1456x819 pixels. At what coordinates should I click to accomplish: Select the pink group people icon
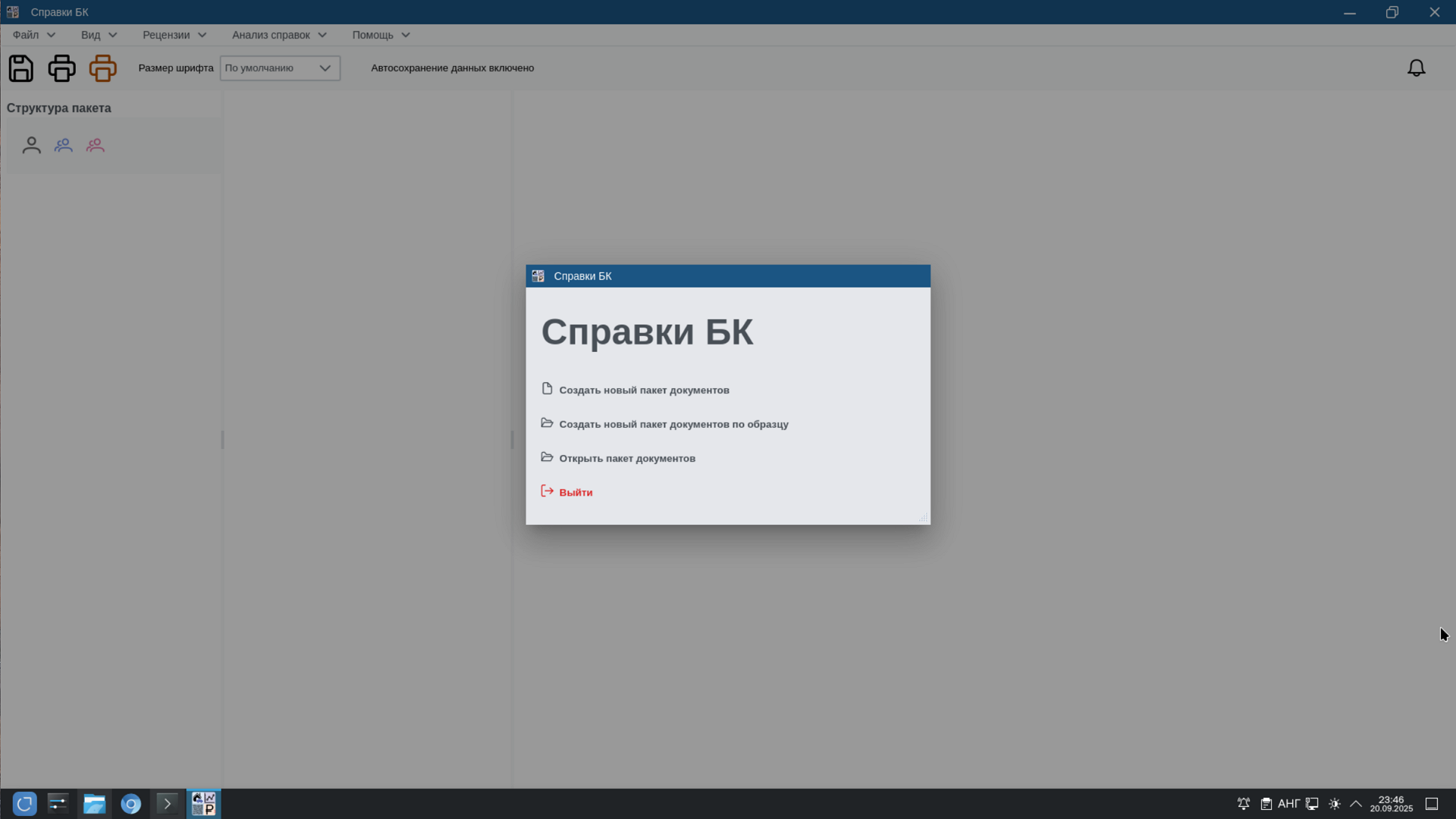point(96,146)
